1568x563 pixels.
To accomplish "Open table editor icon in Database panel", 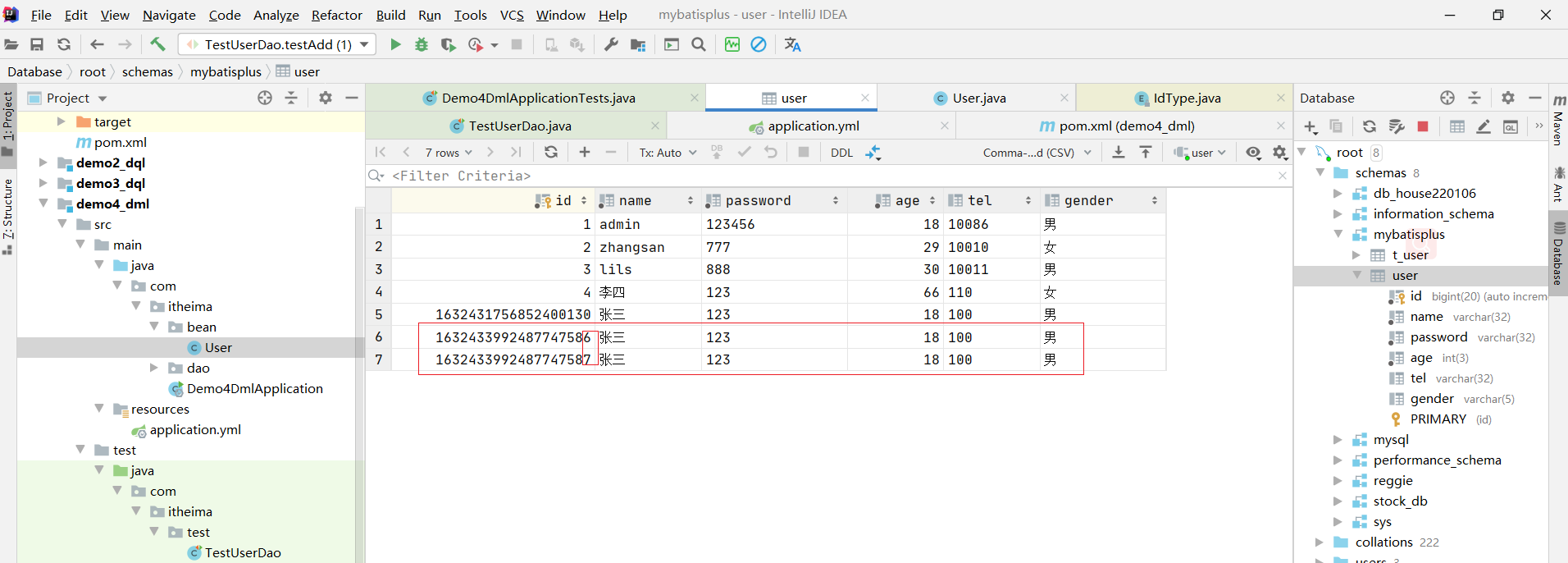I will tap(1457, 126).
